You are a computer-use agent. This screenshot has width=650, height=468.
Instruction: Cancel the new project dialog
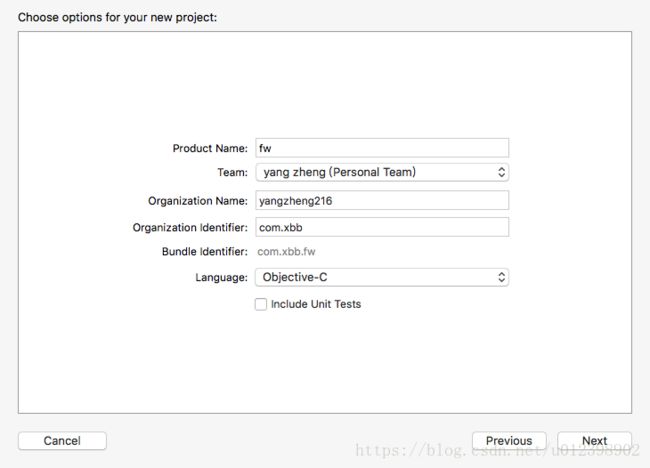click(x=62, y=441)
